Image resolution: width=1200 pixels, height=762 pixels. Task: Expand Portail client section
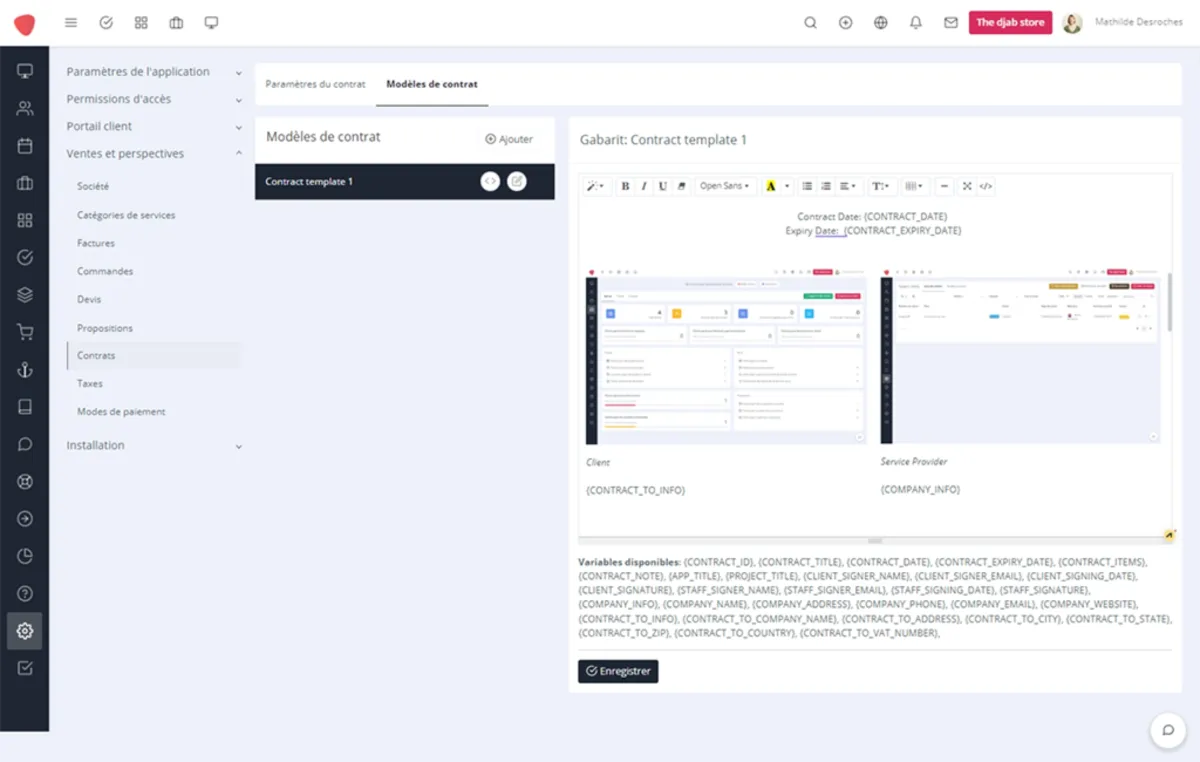(x=154, y=127)
